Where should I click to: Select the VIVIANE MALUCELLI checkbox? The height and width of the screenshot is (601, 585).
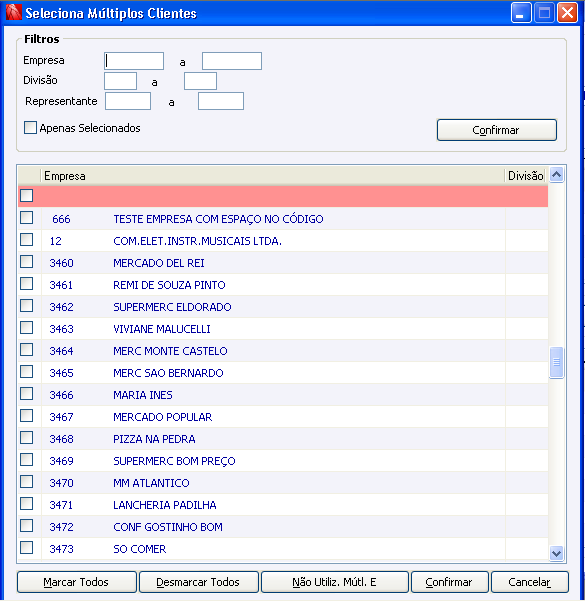pyautogui.click(x=26, y=328)
